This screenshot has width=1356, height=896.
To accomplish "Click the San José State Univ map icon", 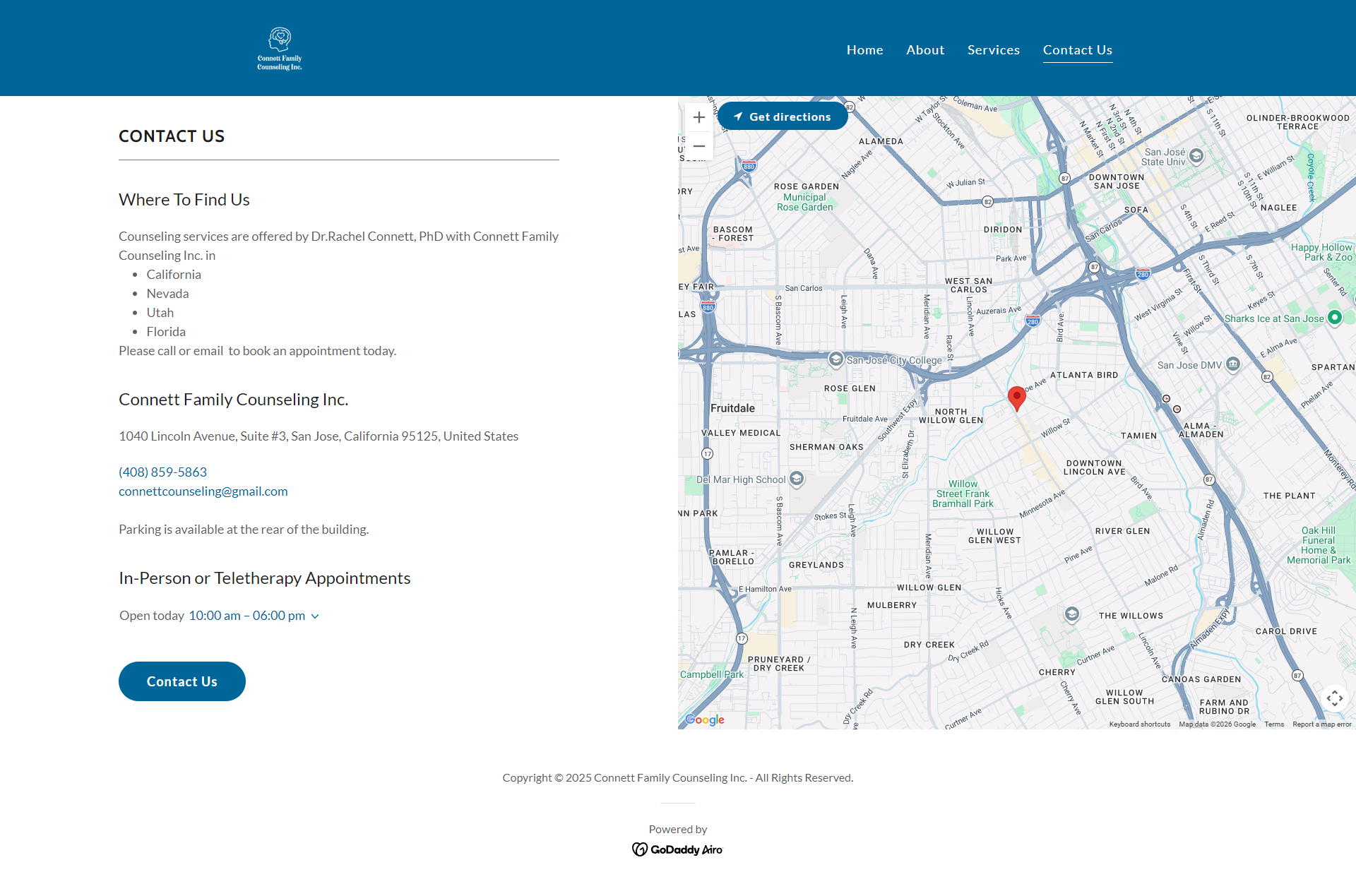I will click(x=1196, y=155).
